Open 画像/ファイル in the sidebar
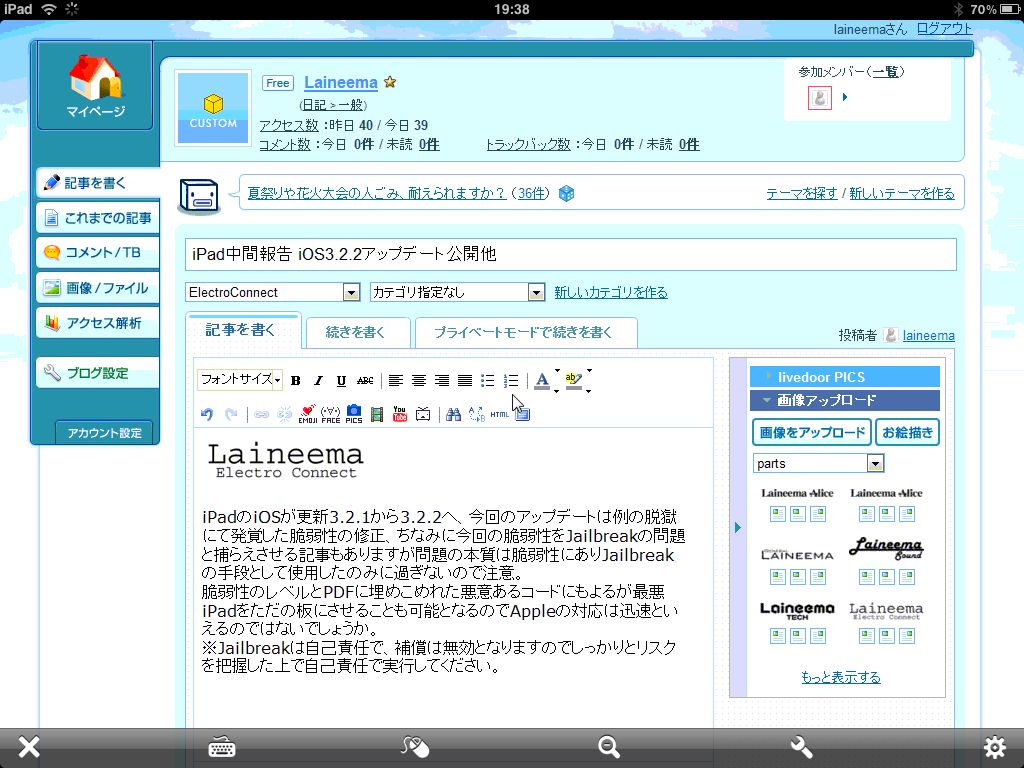This screenshot has height=768, width=1024. (98, 288)
